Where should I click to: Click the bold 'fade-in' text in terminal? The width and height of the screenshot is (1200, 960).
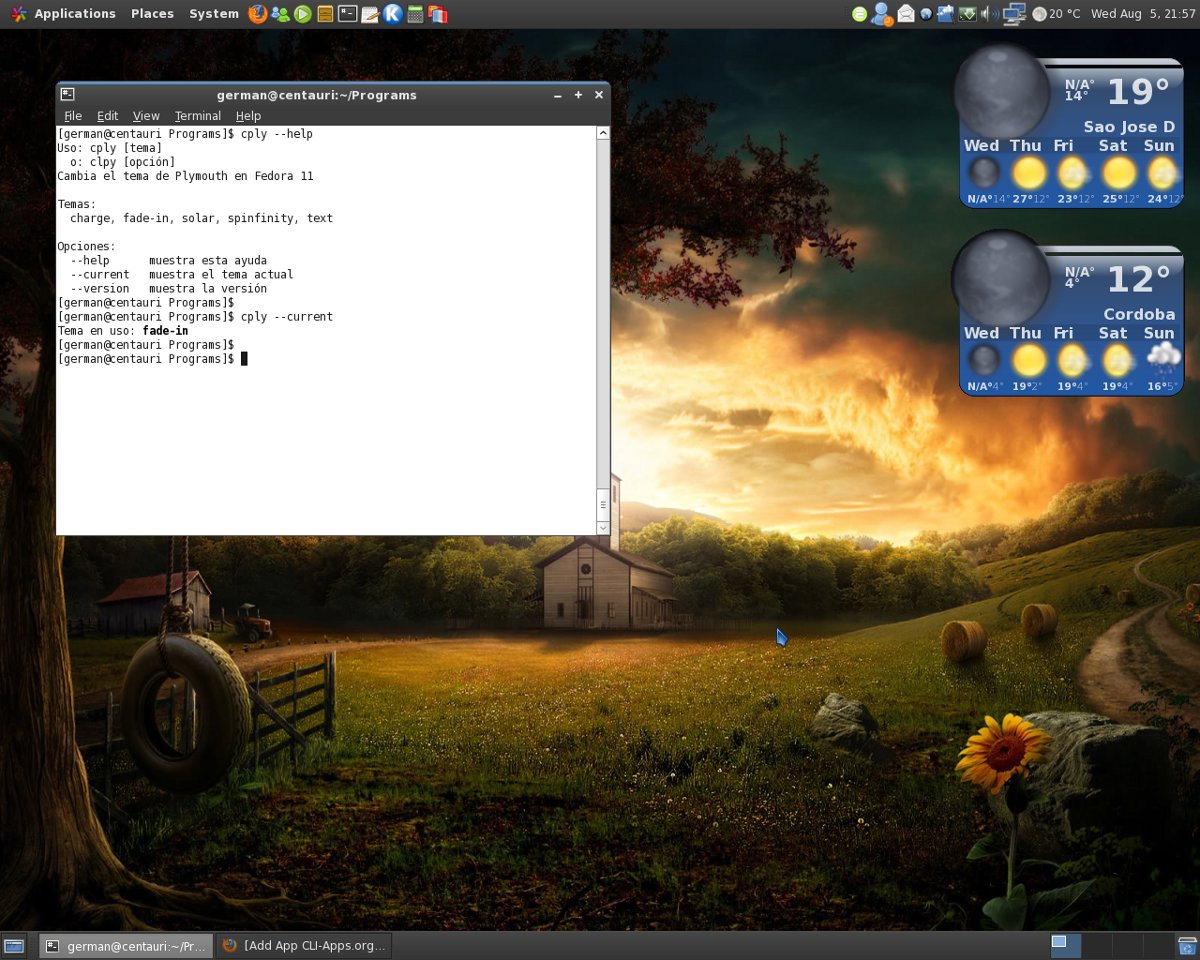tap(165, 331)
